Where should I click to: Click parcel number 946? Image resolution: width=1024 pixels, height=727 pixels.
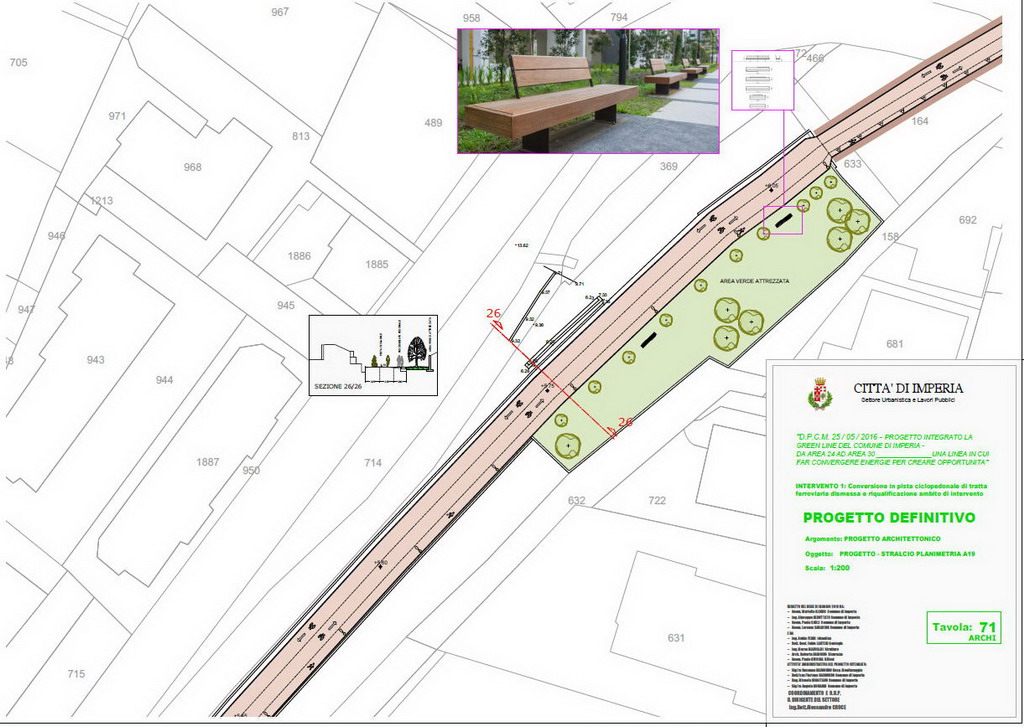click(x=56, y=236)
